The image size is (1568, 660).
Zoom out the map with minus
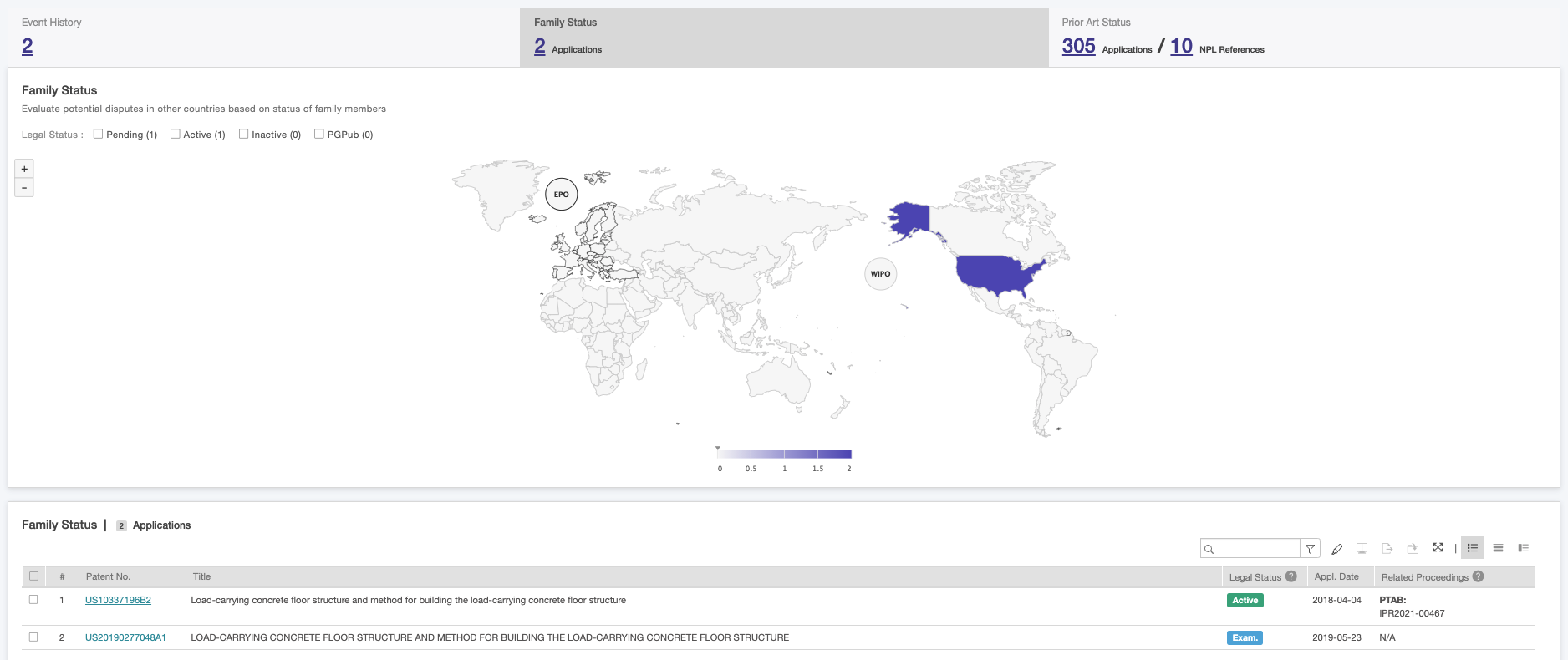[24, 188]
